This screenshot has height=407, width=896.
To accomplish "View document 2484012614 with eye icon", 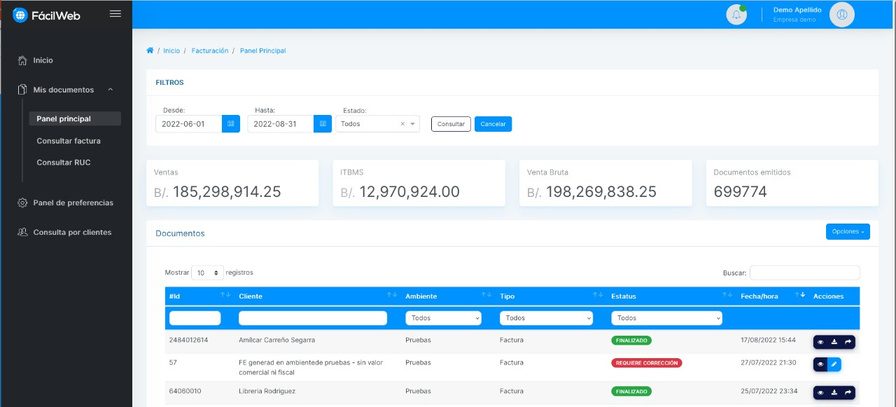I will click(821, 342).
